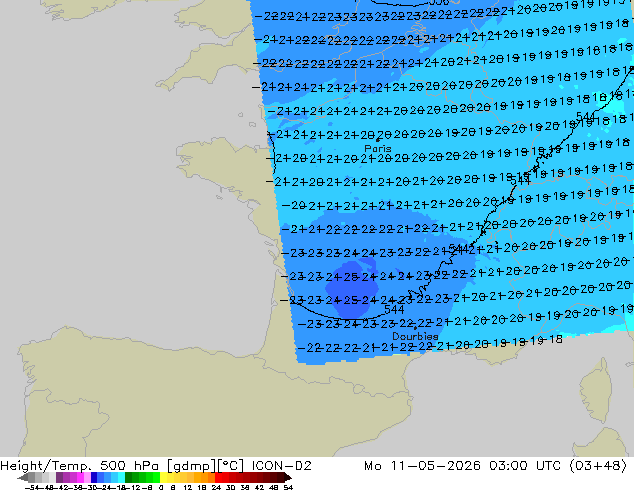Click the 'Height/Temp. 500 hPa' title text
634x490 pixels.
tap(79, 466)
